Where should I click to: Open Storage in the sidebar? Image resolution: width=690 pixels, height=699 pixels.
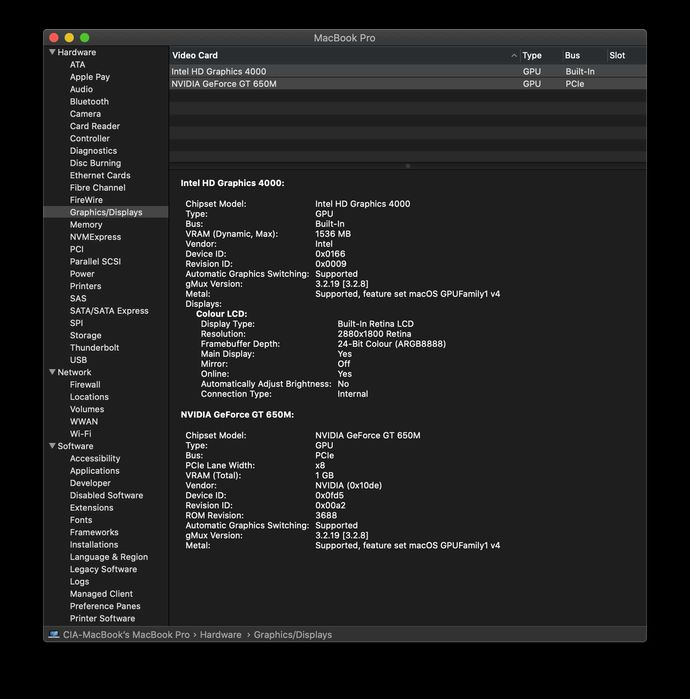[x=86, y=335]
